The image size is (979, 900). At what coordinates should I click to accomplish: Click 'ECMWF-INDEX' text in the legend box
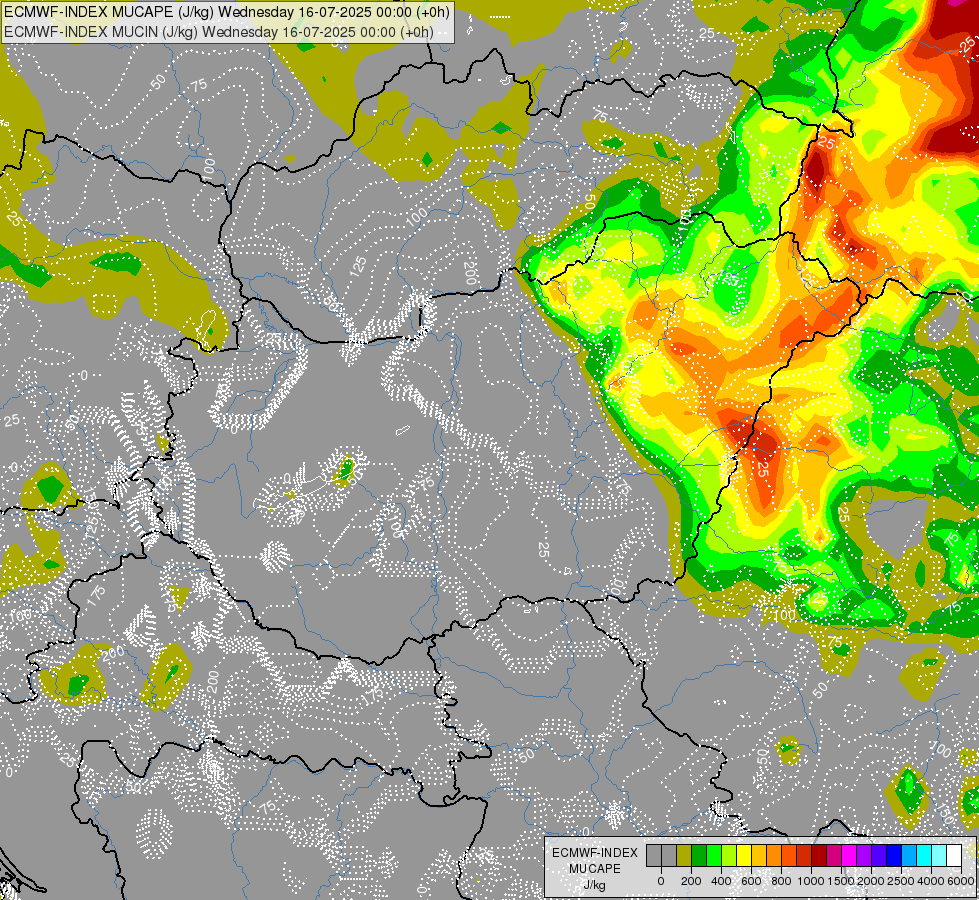coord(595,853)
